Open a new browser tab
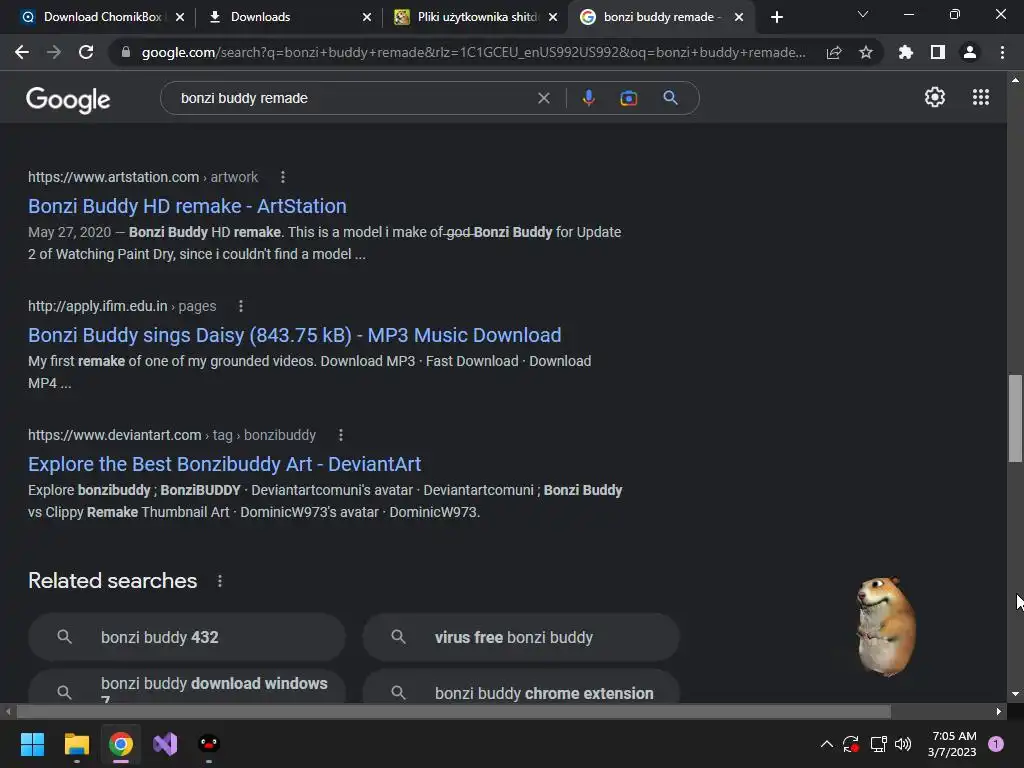Image resolution: width=1024 pixels, height=768 pixels. click(x=776, y=17)
